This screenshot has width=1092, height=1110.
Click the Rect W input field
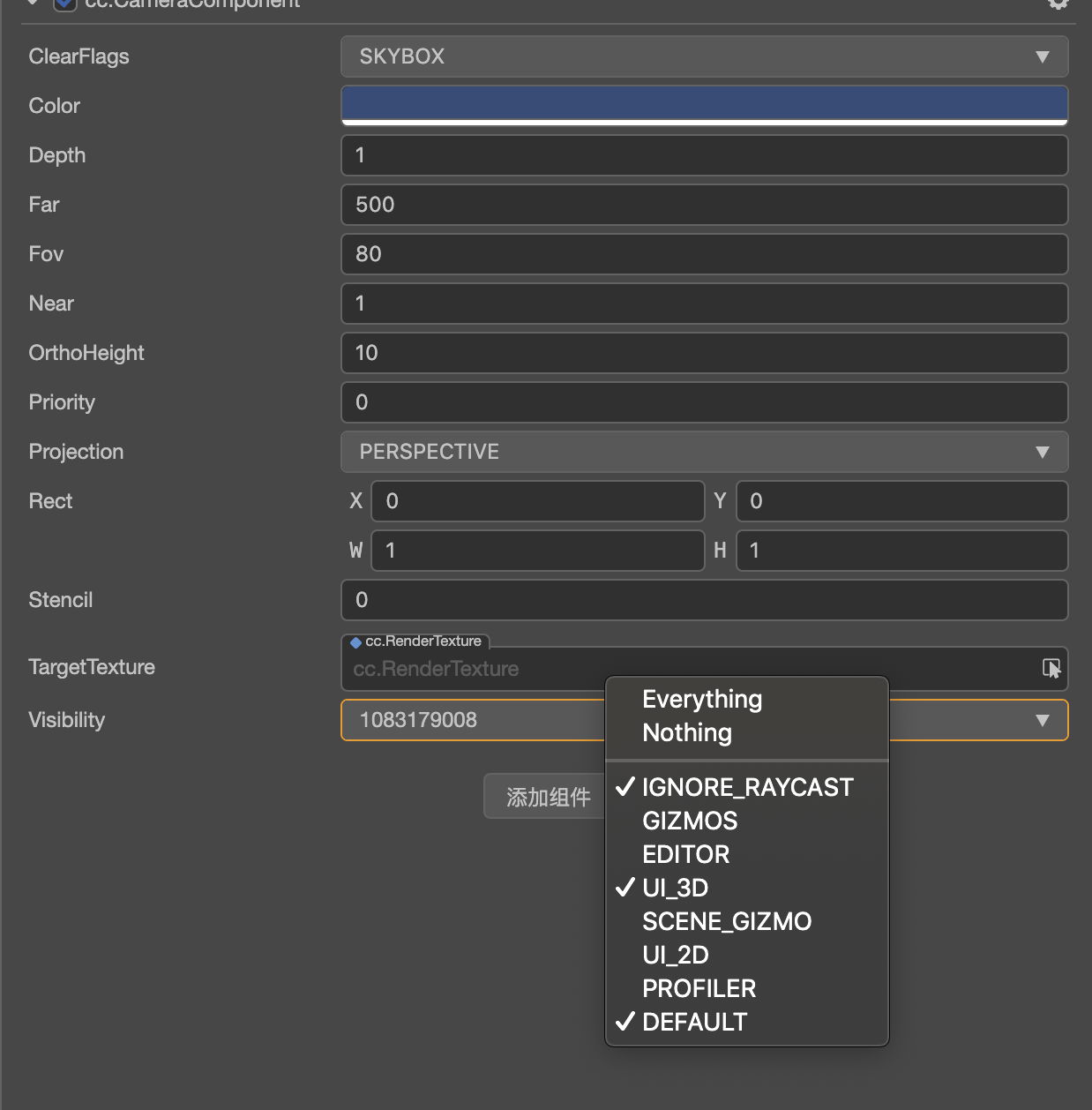tap(538, 551)
